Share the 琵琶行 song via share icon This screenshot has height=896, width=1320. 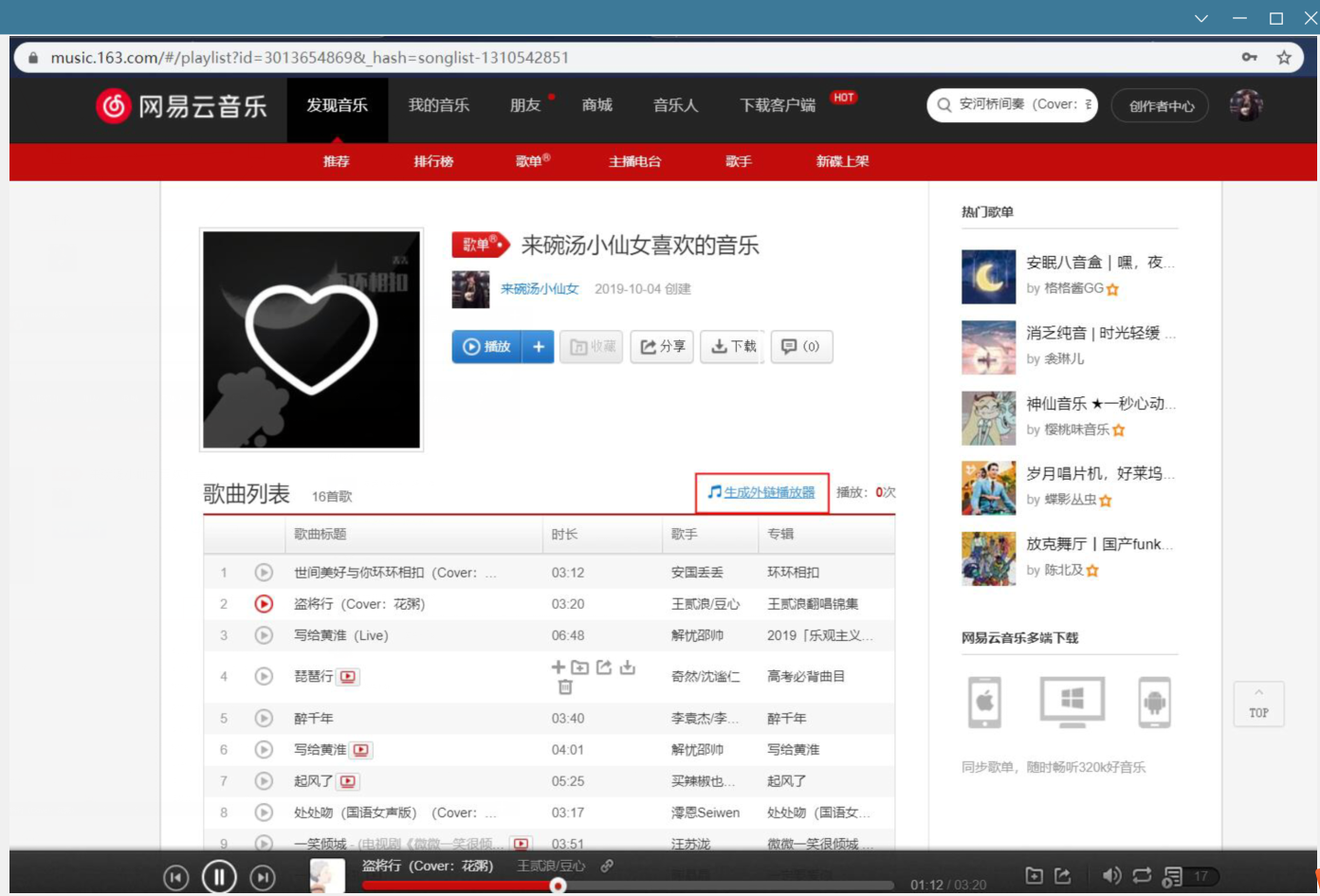604,667
